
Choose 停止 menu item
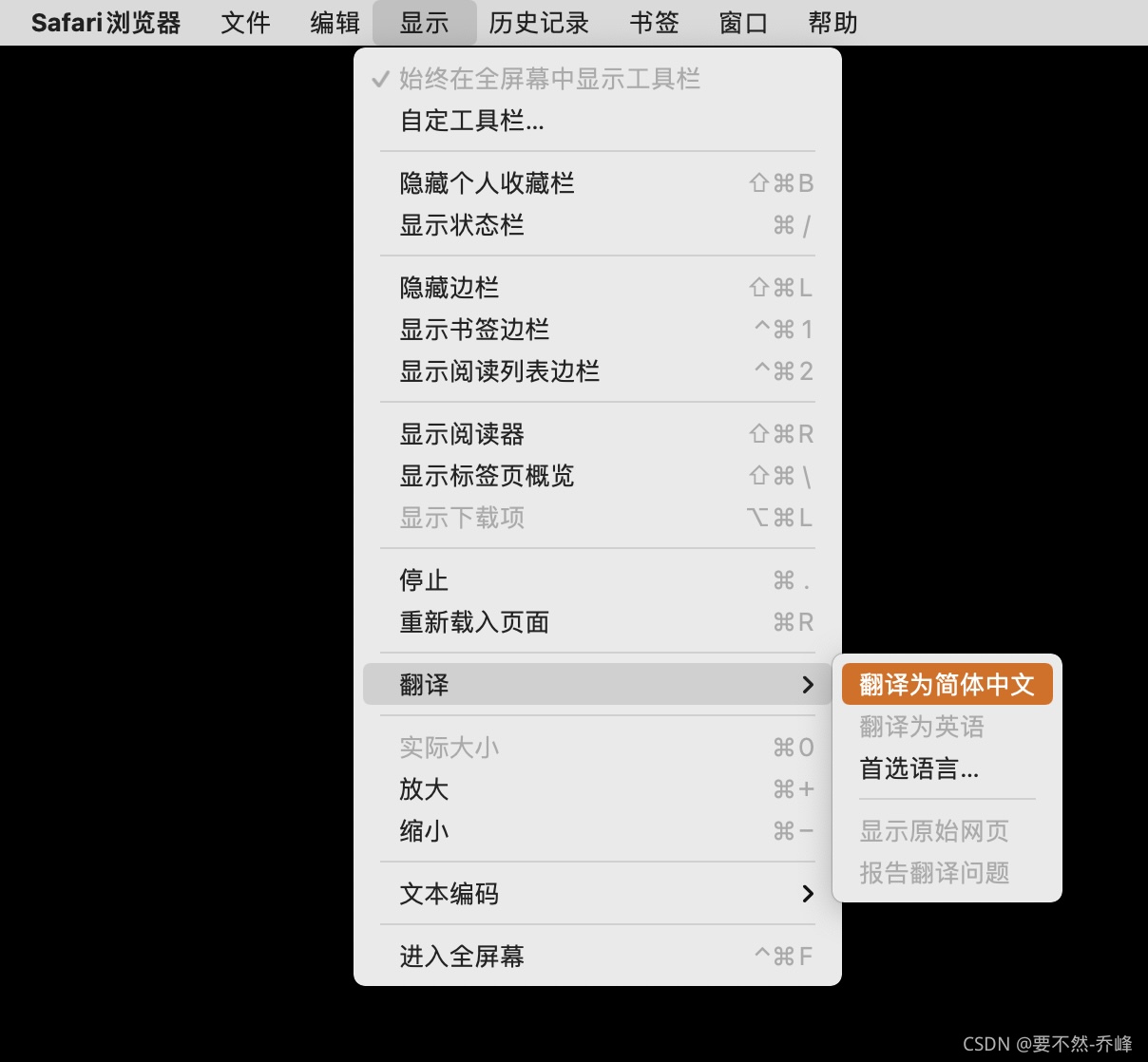[x=598, y=580]
